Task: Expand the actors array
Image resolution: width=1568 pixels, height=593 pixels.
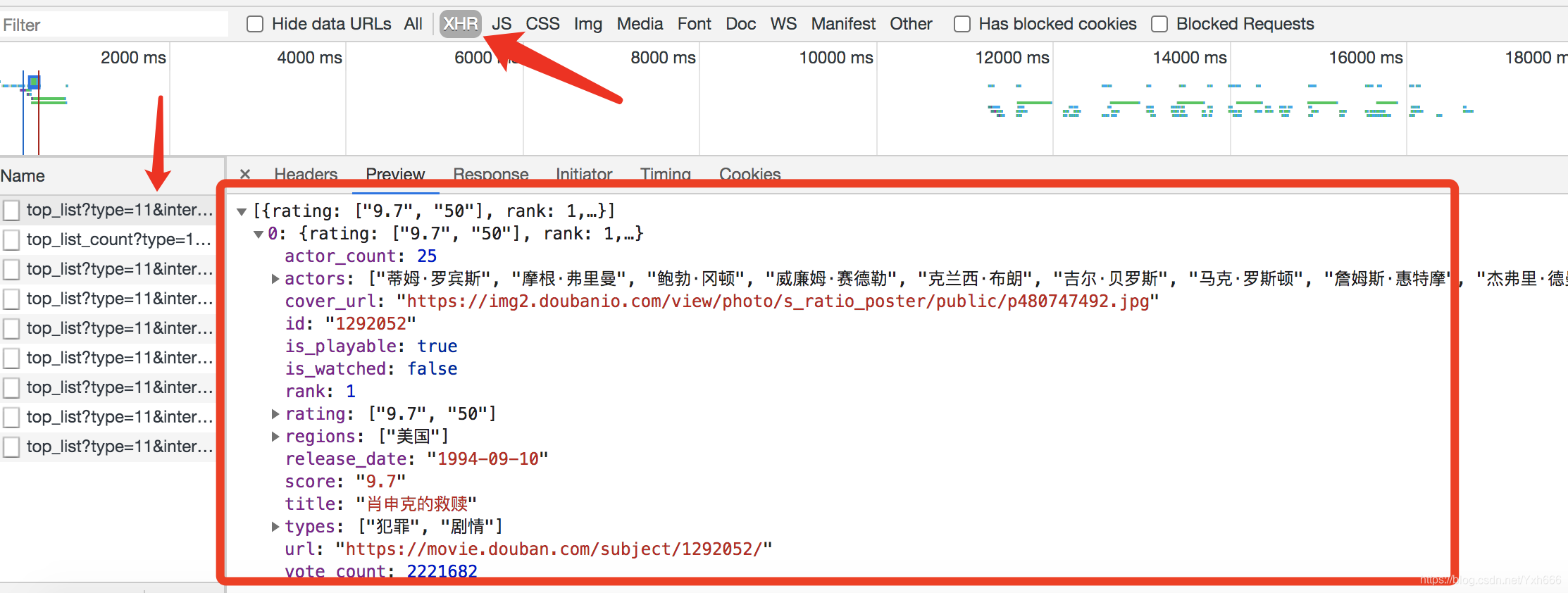Action: 275,279
